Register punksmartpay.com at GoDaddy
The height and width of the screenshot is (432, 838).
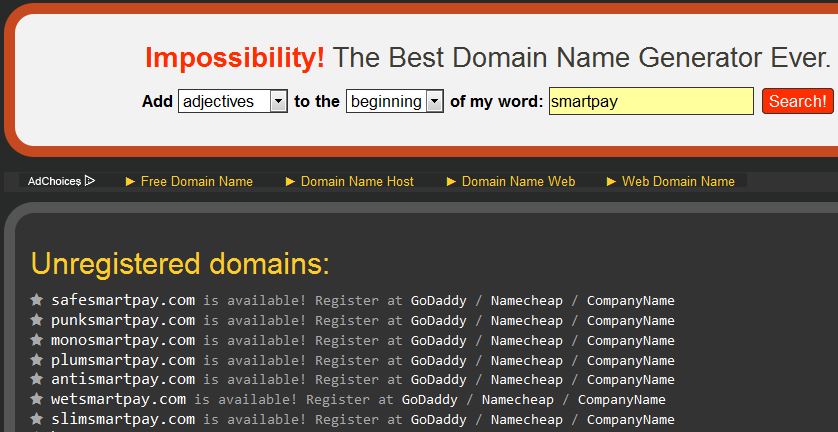coord(438,321)
